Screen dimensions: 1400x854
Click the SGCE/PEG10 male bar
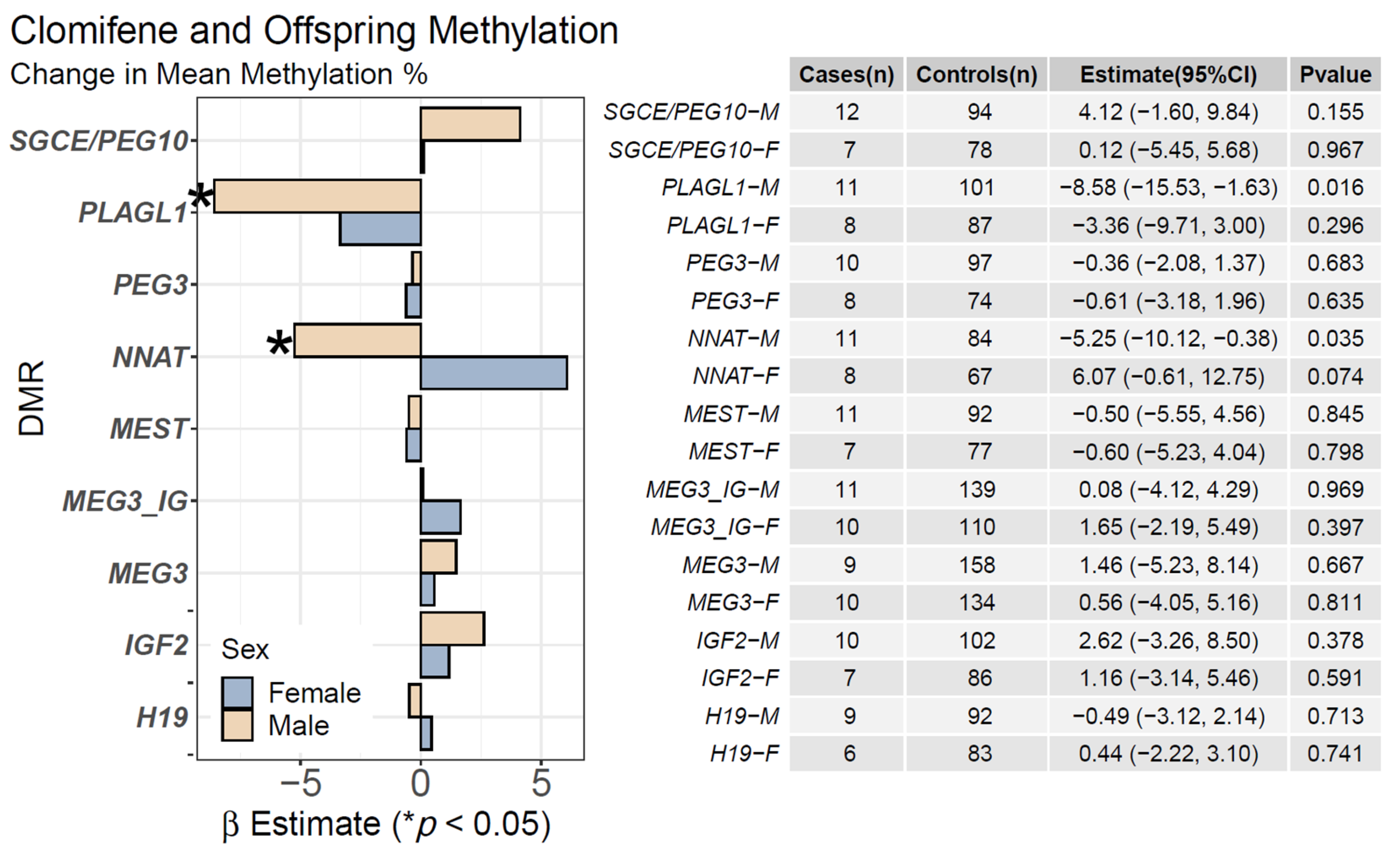pyautogui.click(x=470, y=124)
